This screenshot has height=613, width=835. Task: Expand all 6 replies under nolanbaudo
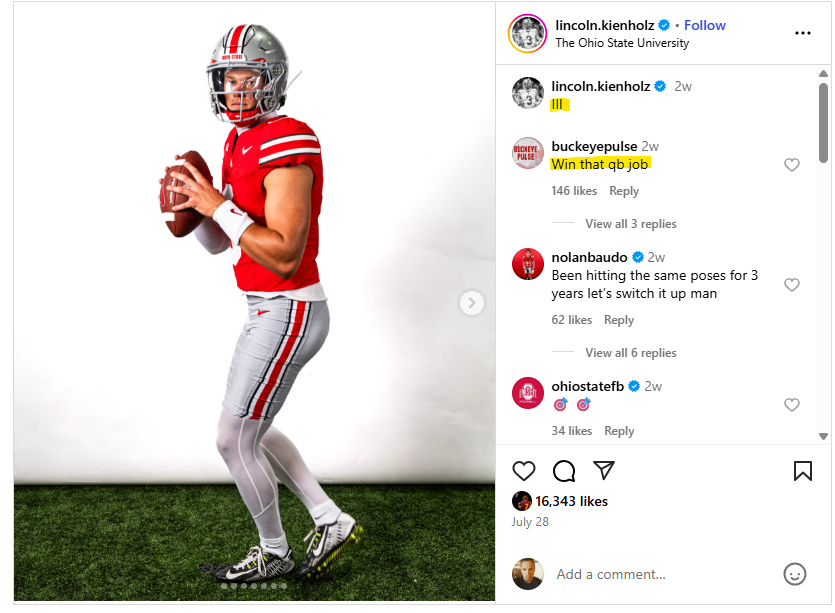(630, 353)
